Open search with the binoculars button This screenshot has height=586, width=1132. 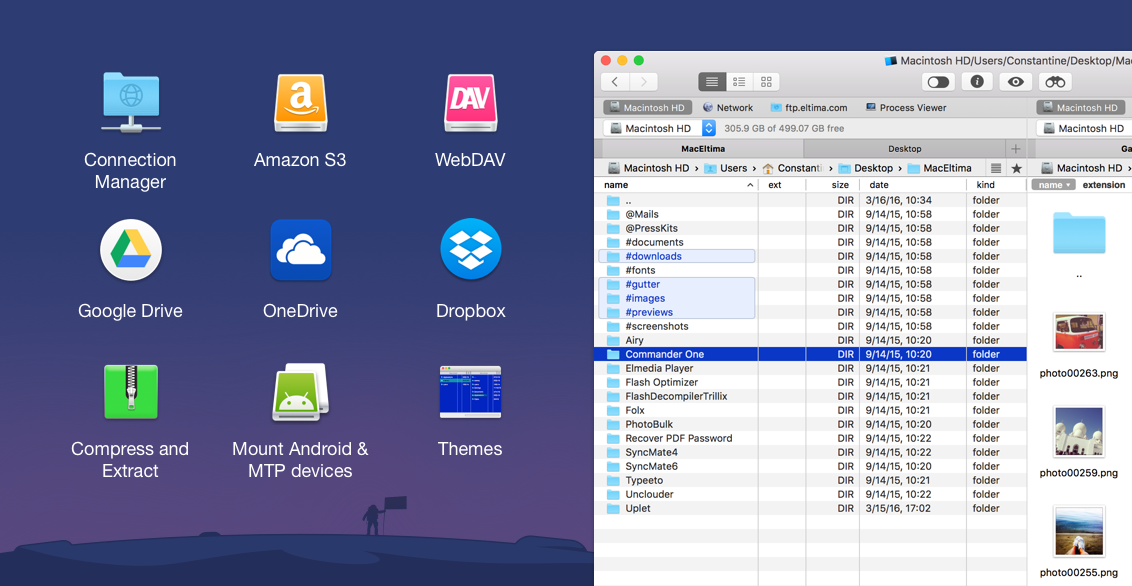1055,82
